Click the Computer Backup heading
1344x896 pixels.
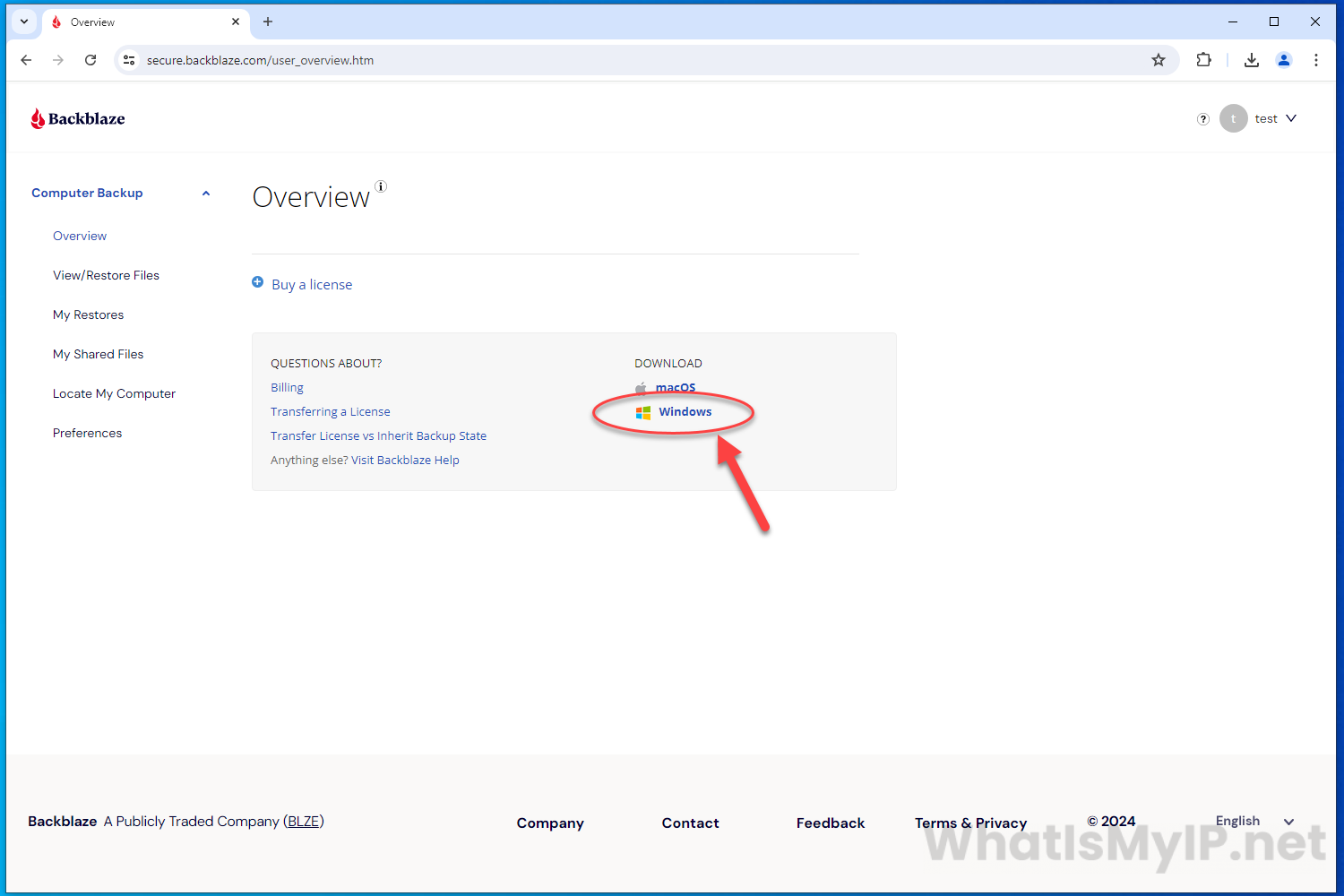tap(87, 193)
